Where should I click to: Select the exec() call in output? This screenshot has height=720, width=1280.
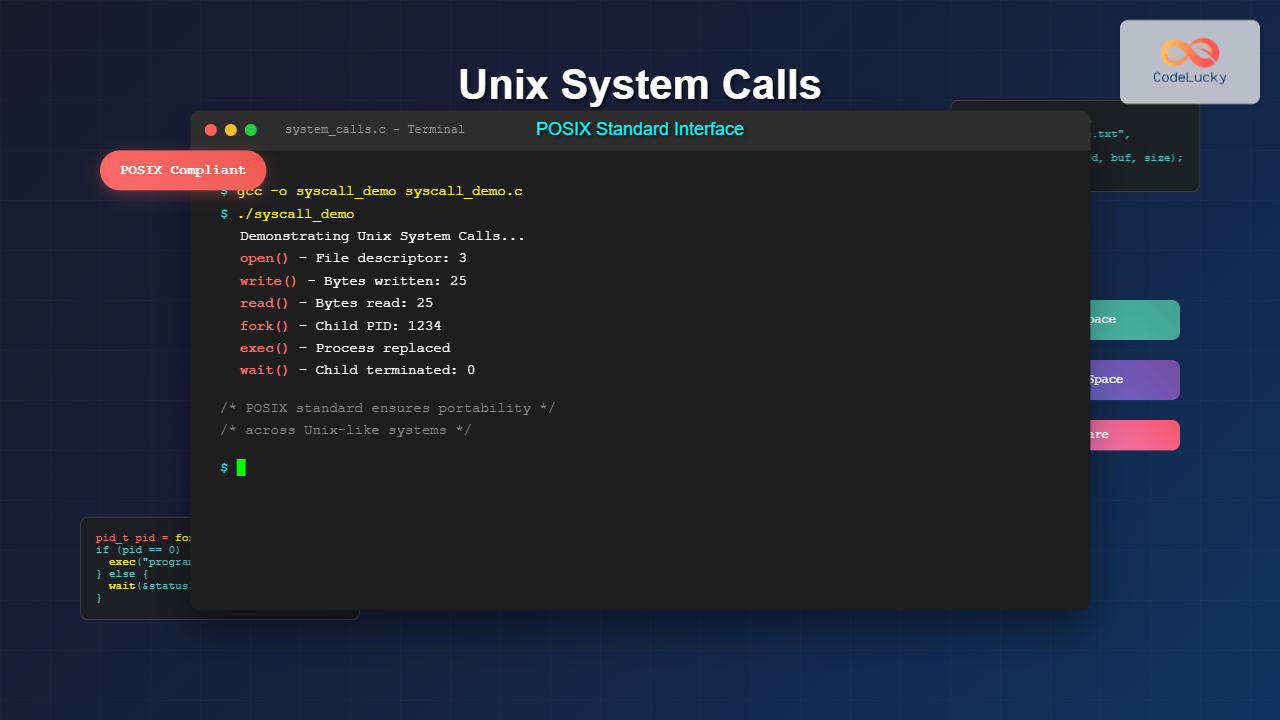click(x=264, y=348)
